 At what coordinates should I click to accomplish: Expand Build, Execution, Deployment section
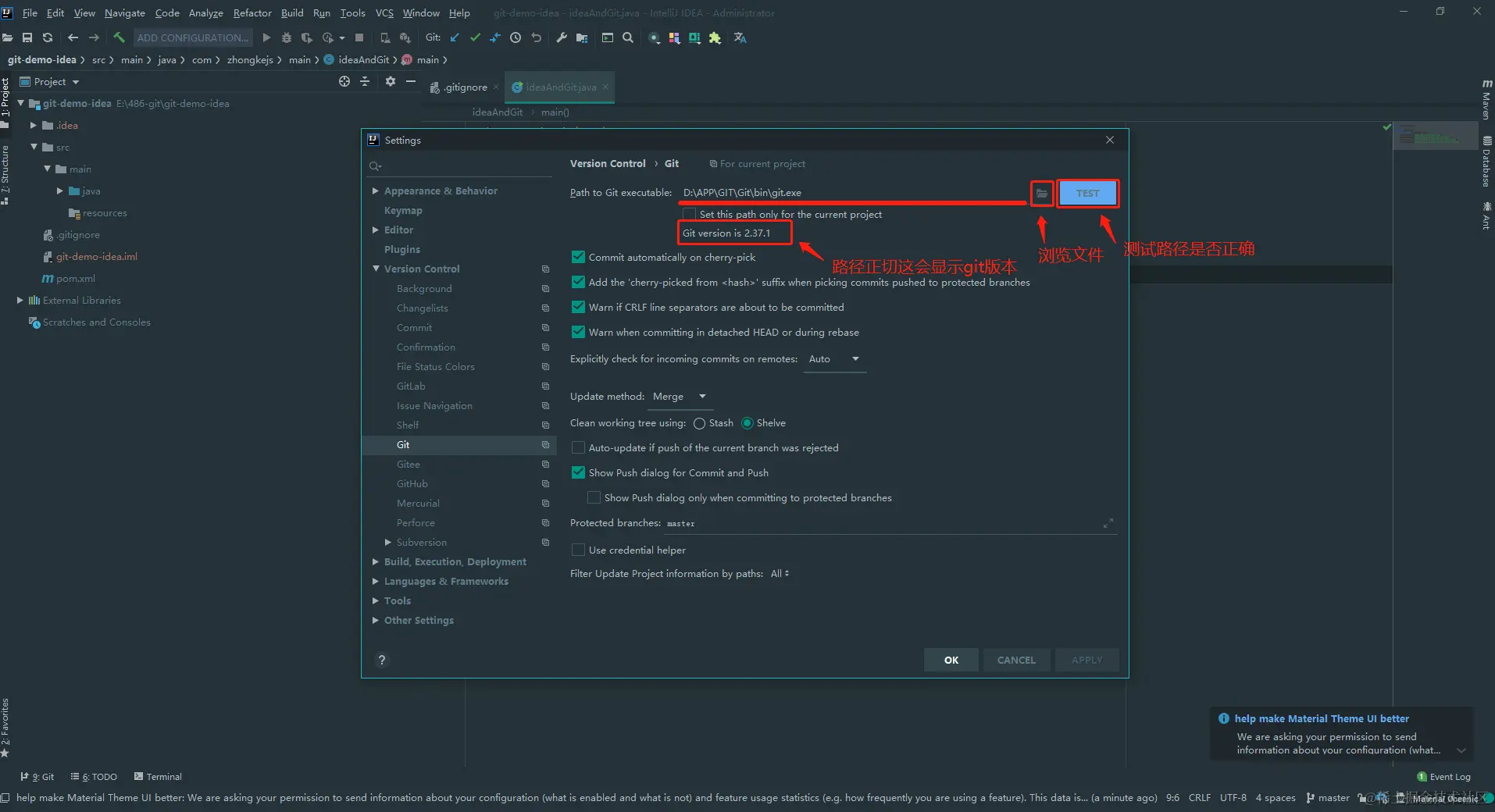coord(376,561)
